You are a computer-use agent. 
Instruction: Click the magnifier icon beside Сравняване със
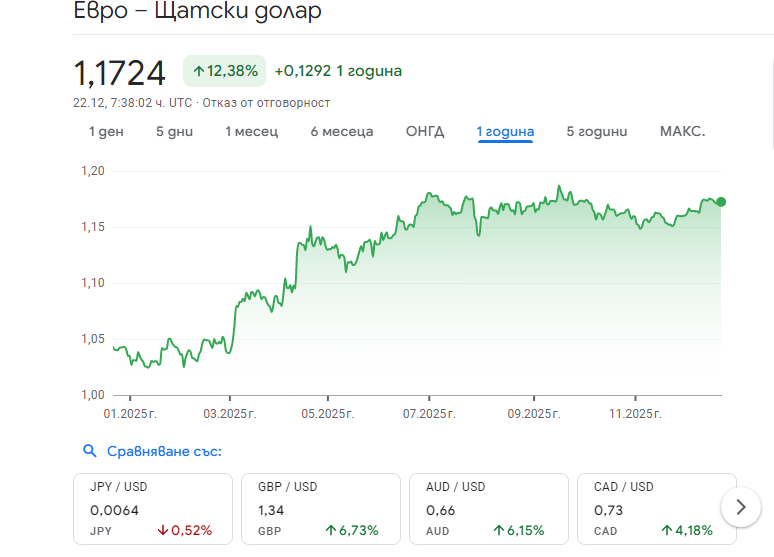point(89,450)
